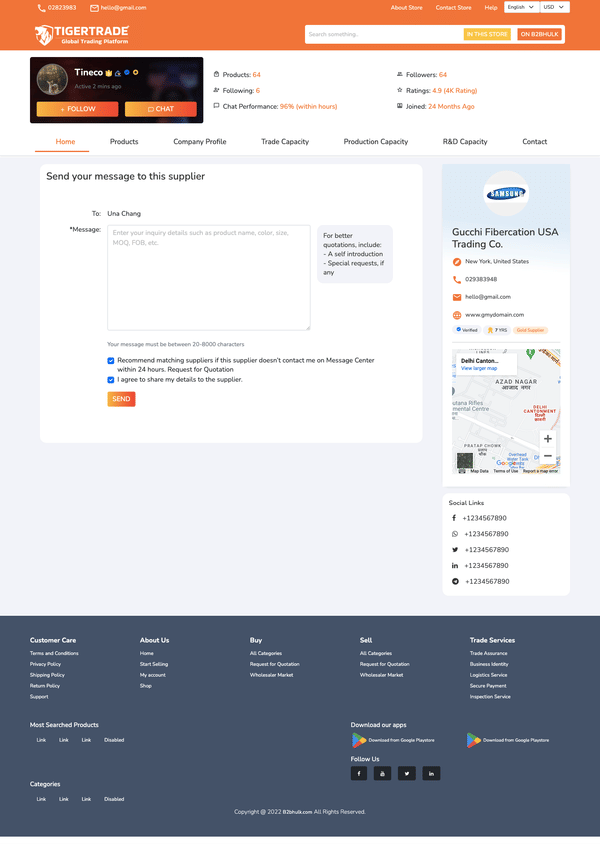Screen dimensions: 600x847
Task: Open the Tineco store avatar
Action: coord(52,79)
